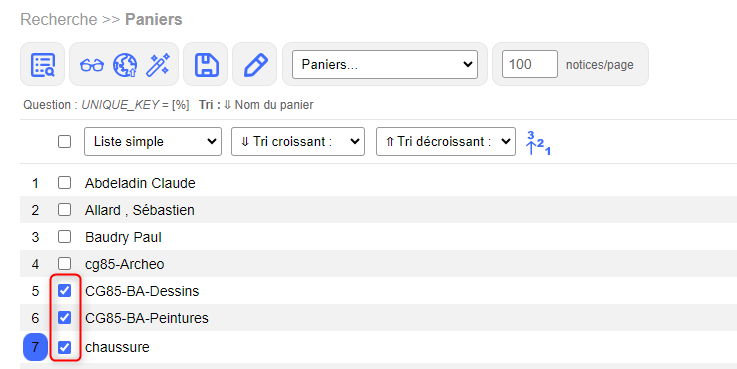Uncheck the chaussure row checkbox
This screenshot has width=737, height=369.
coord(64,347)
